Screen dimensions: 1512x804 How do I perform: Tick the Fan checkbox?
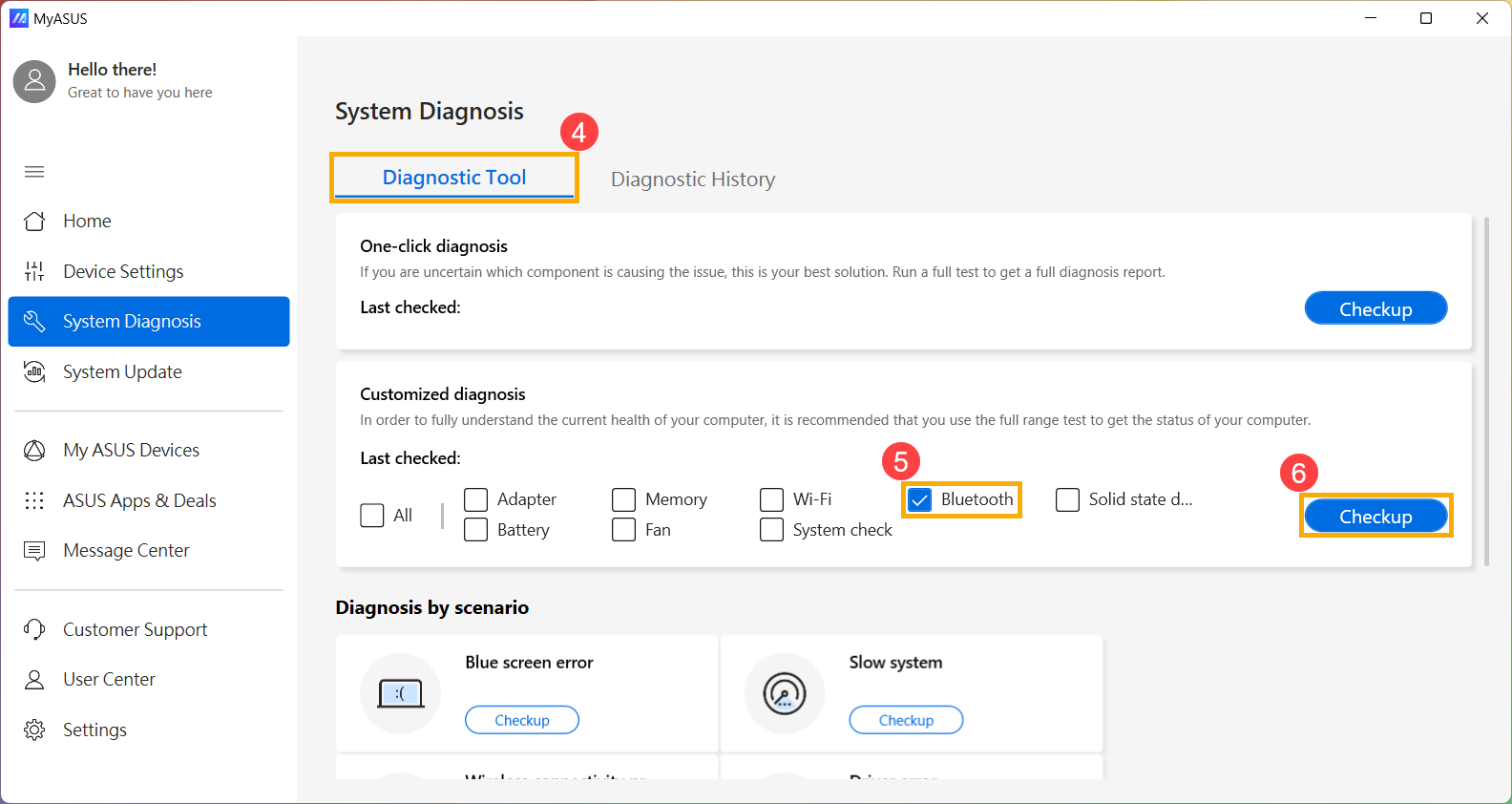(623, 530)
